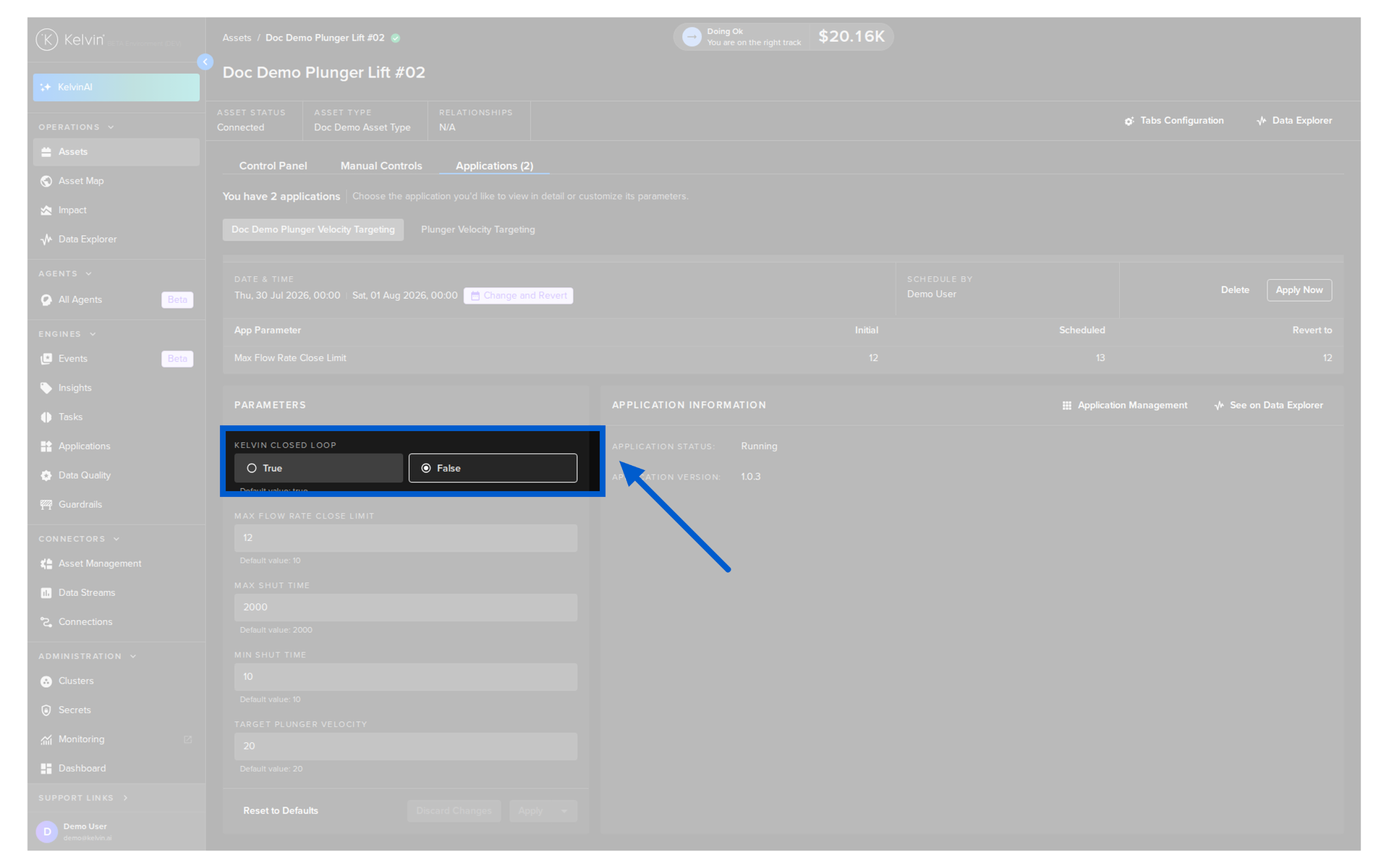
Task: Click the $20.16K impact status badge
Action: [783, 37]
